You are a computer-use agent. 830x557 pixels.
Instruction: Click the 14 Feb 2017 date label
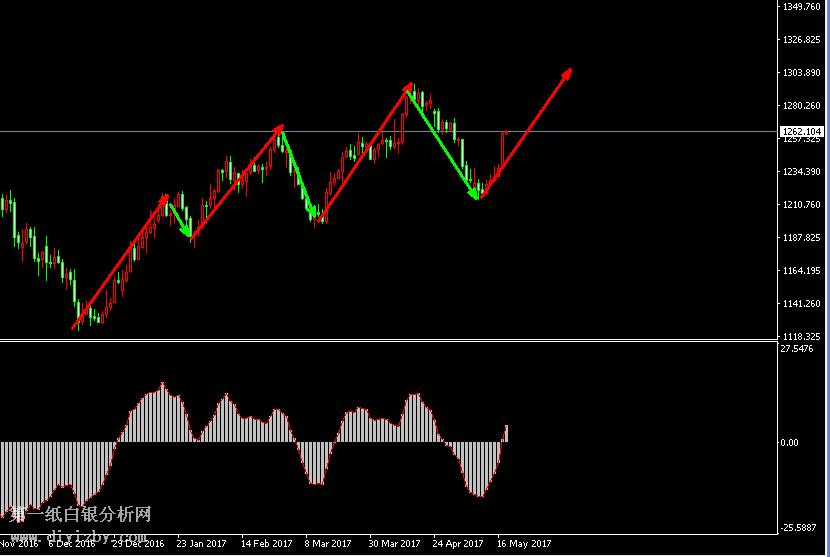tap(265, 544)
